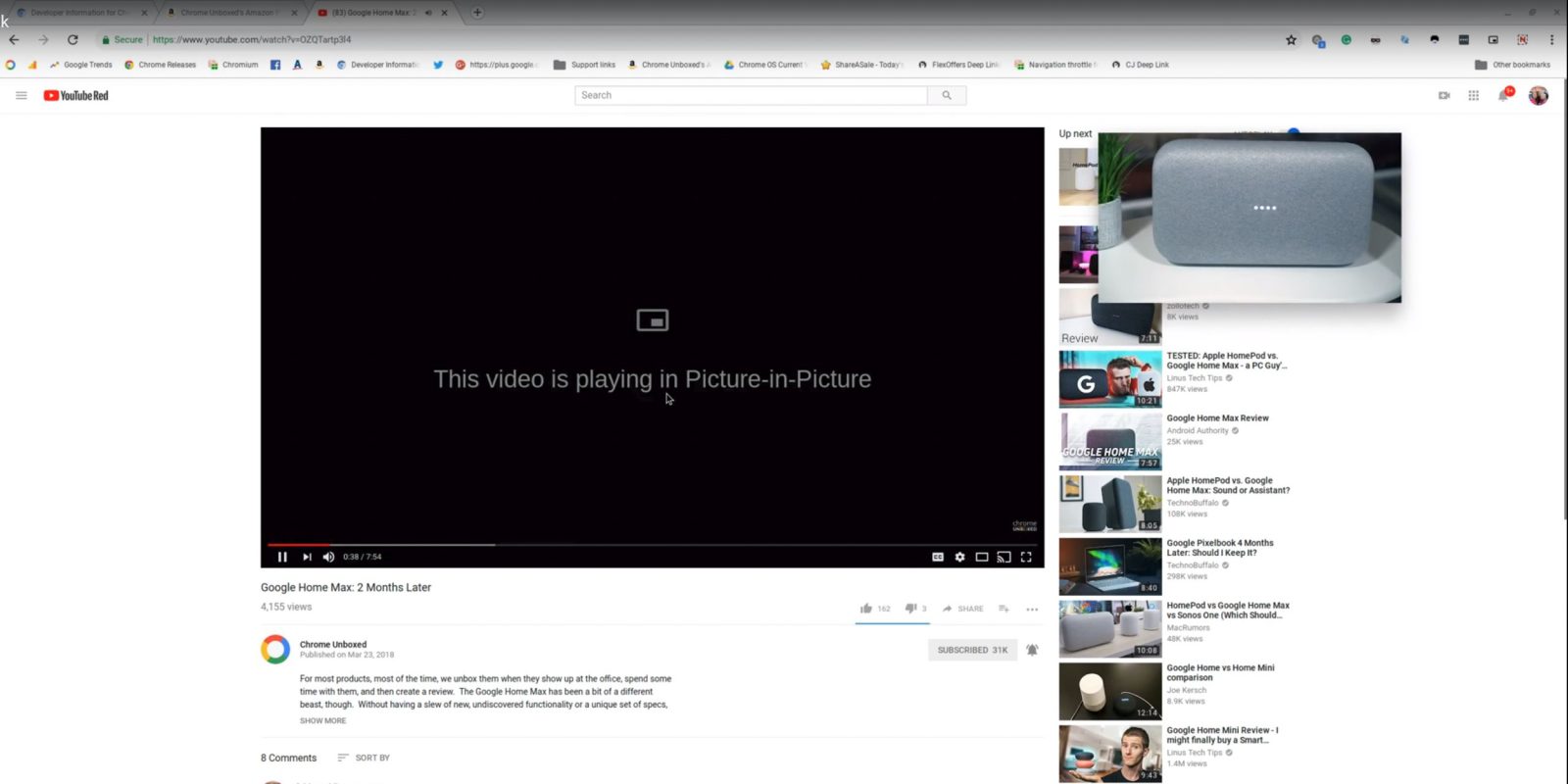Toggle theater mode in the player

click(981, 557)
